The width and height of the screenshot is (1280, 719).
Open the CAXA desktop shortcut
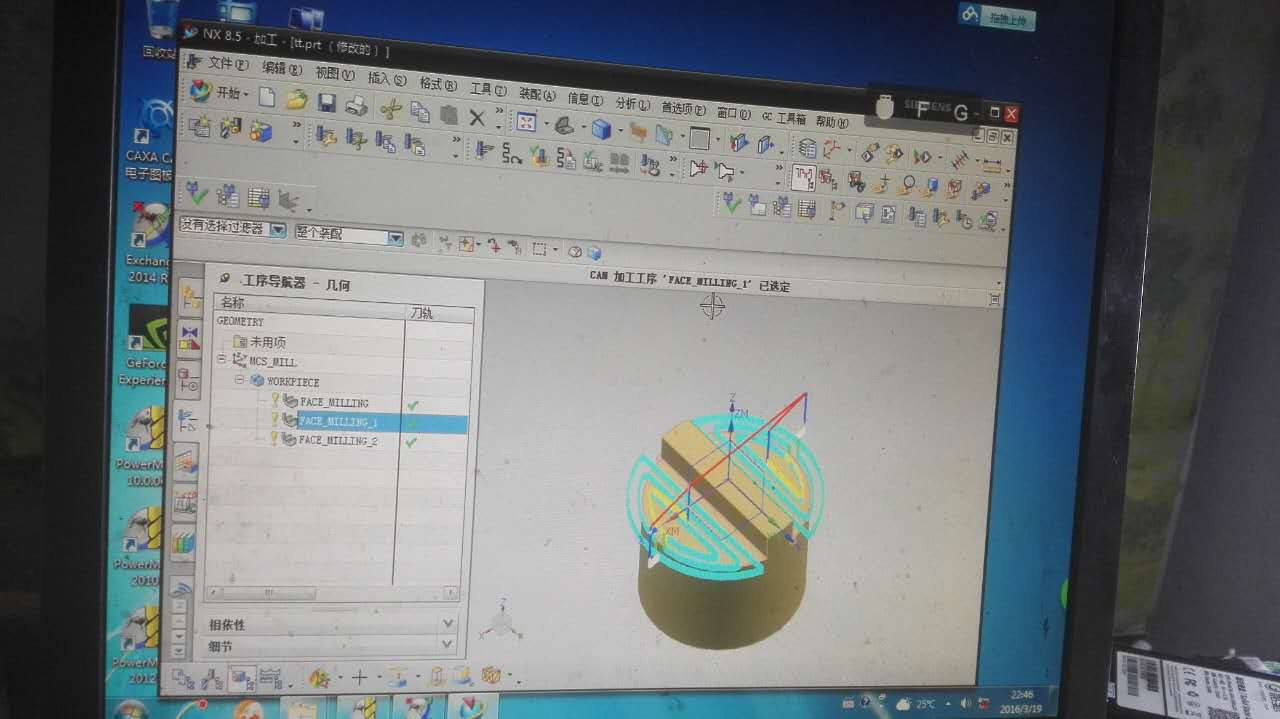(150, 140)
